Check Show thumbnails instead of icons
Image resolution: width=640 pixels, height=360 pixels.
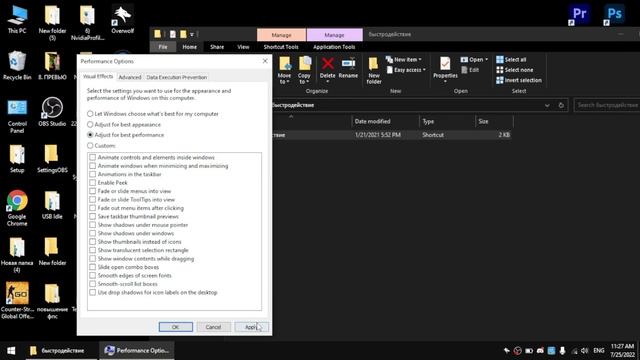click(93, 242)
